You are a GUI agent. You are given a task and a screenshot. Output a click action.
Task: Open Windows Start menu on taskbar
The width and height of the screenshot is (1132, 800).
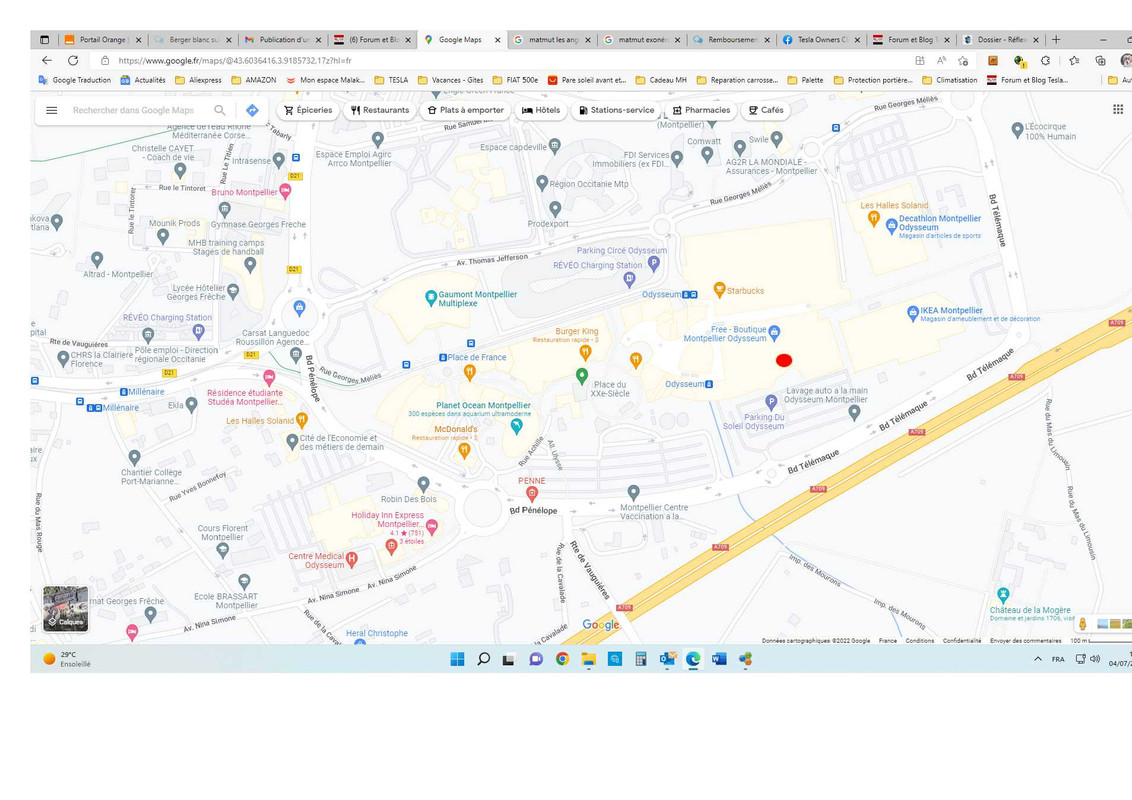[x=457, y=658]
